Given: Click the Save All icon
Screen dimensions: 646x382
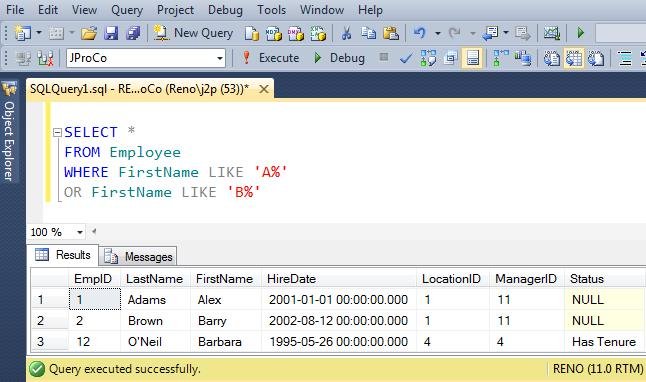Looking at the screenshot, I should 133,33.
